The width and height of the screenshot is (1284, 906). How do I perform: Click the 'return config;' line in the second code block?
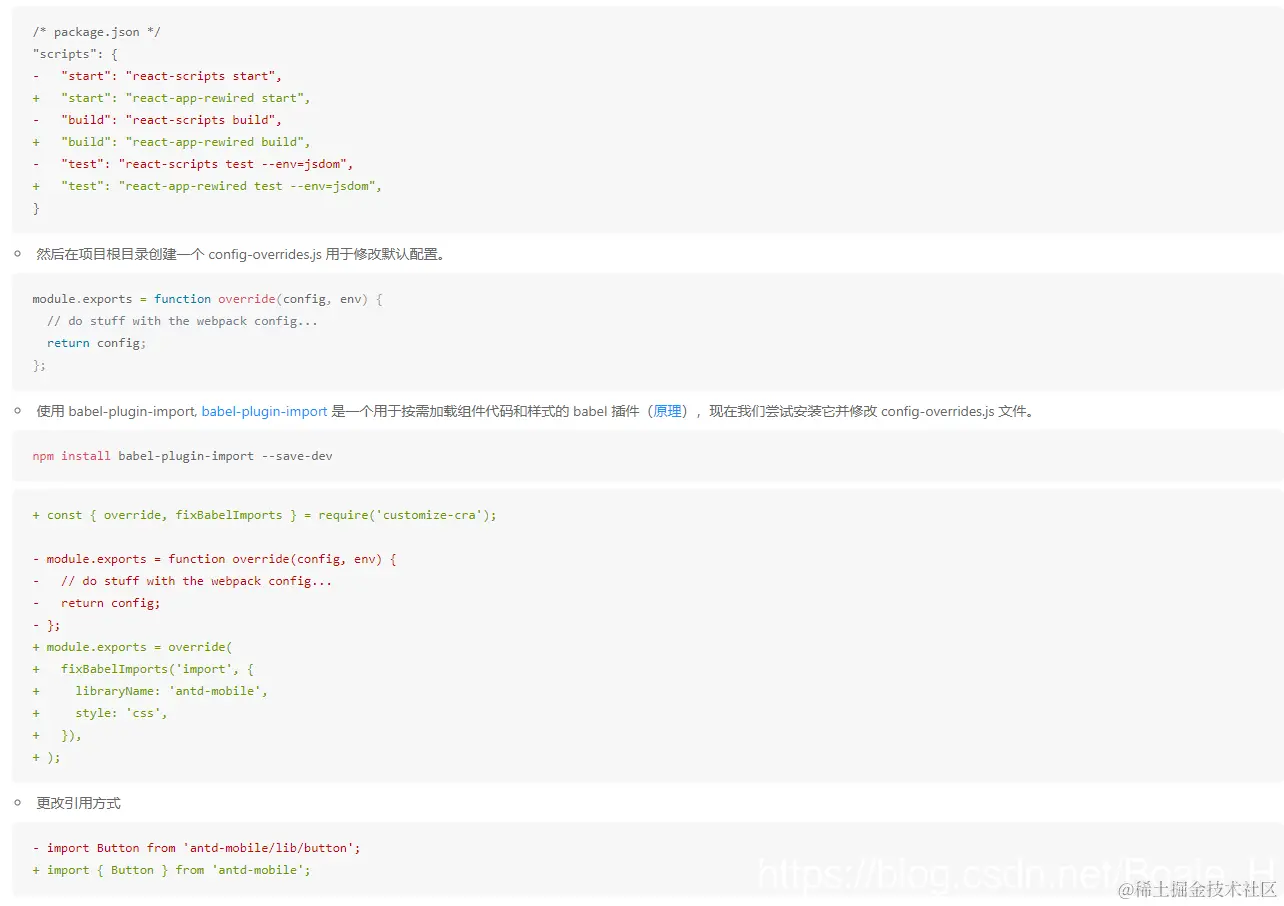click(x=96, y=343)
